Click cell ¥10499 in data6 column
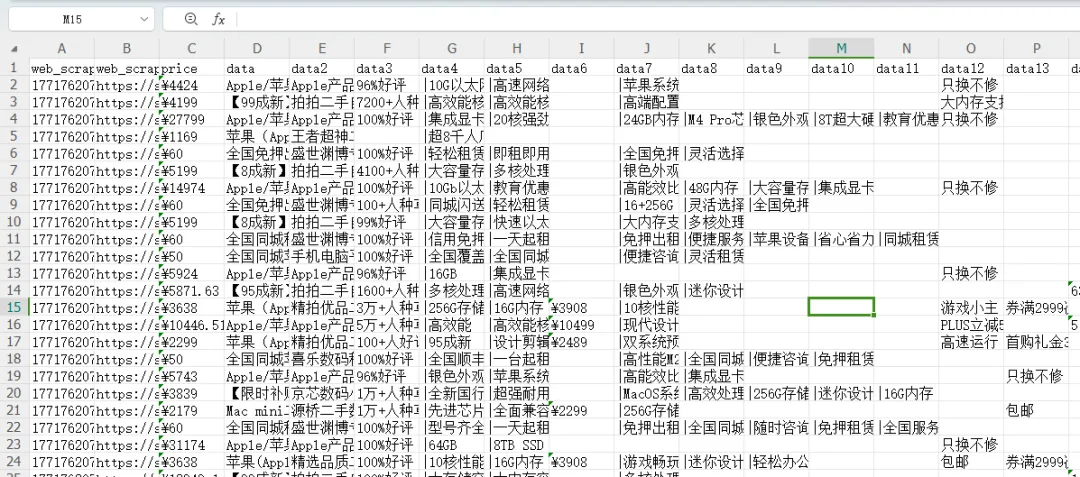Screen dimensions: 1080x477 (x=581, y=324)
